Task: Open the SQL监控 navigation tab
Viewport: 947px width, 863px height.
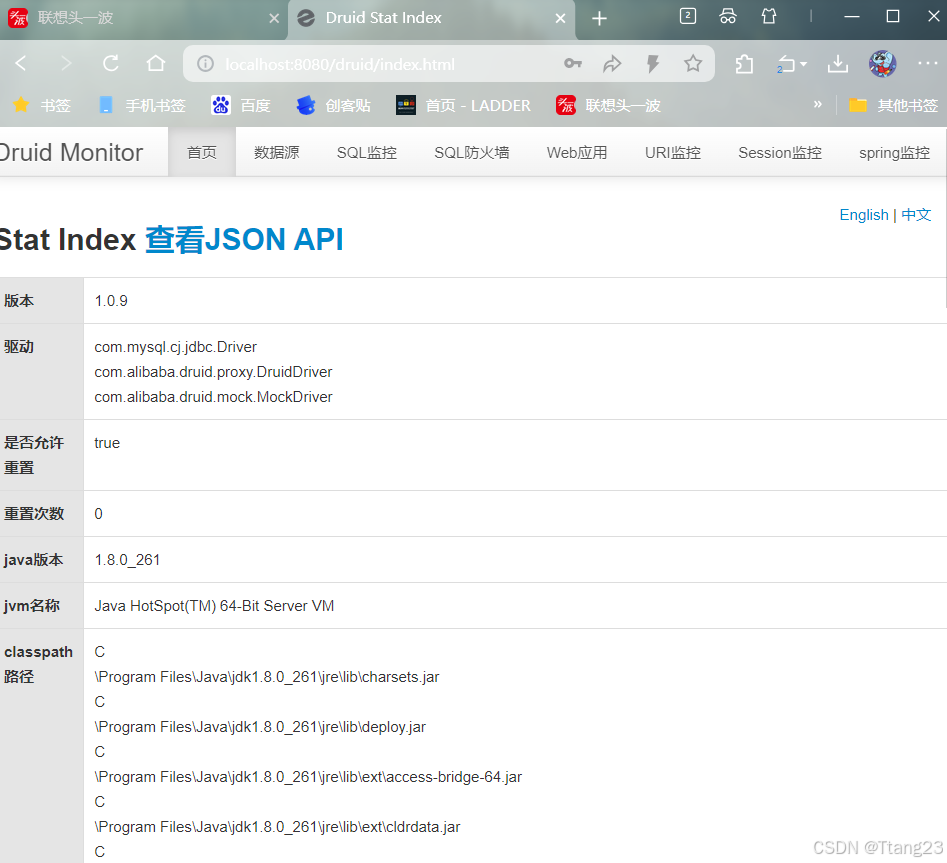Action: click(367, 152)
